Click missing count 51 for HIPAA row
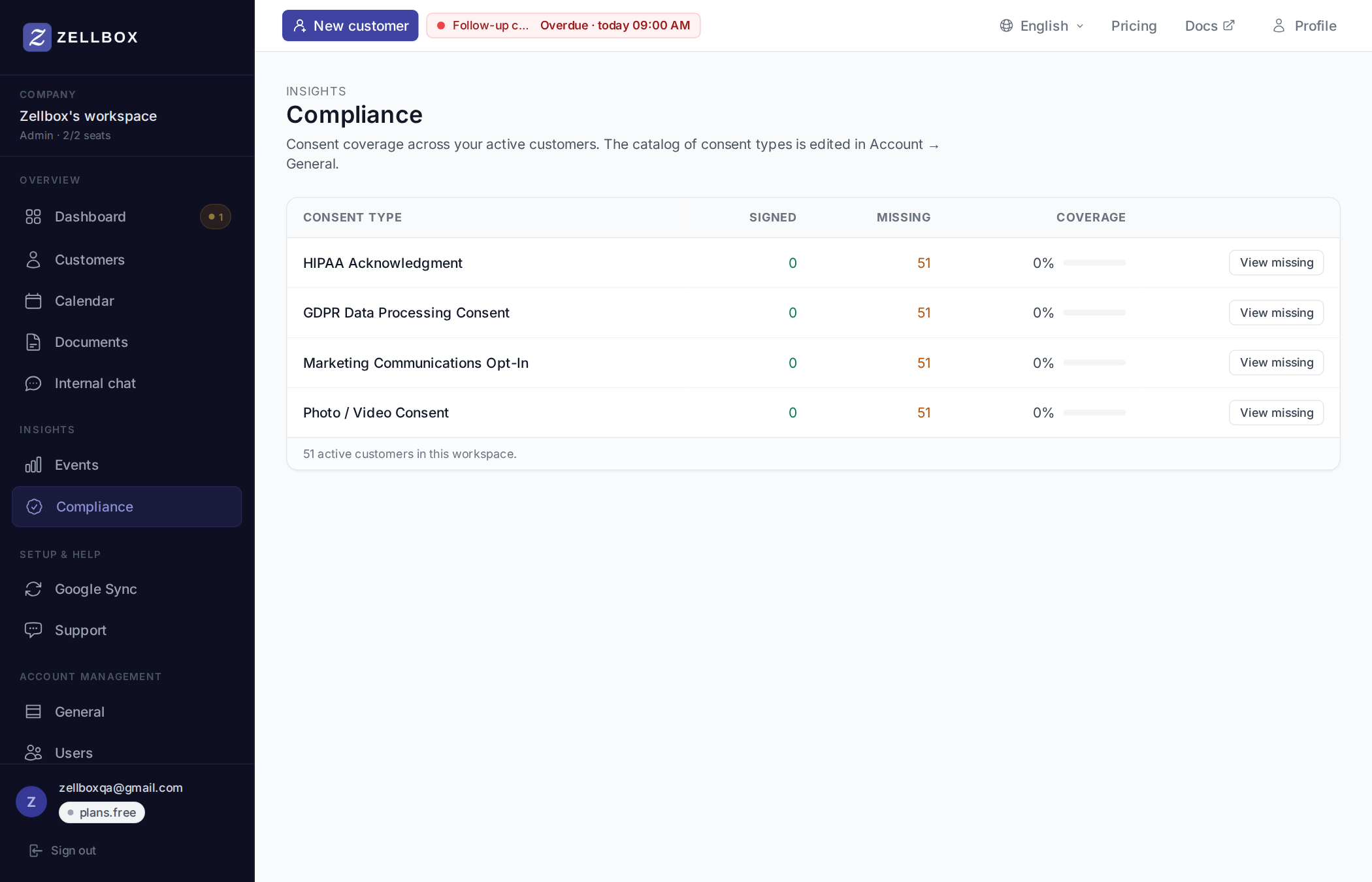The image size is (1372, 882). click(x=924, y=263)
